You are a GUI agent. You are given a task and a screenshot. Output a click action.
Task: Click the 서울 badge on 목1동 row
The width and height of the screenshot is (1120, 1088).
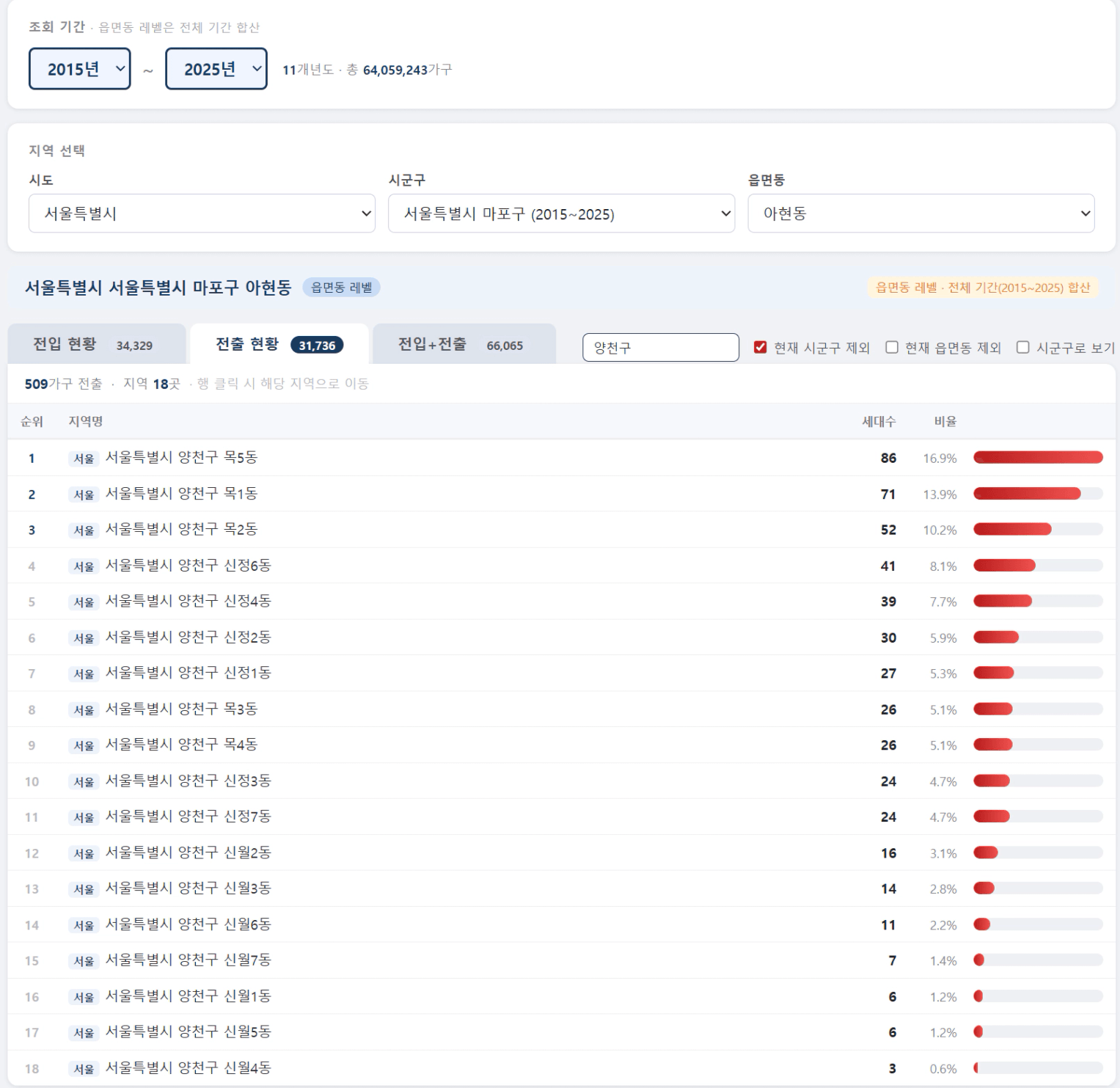(x=84, y=494)
